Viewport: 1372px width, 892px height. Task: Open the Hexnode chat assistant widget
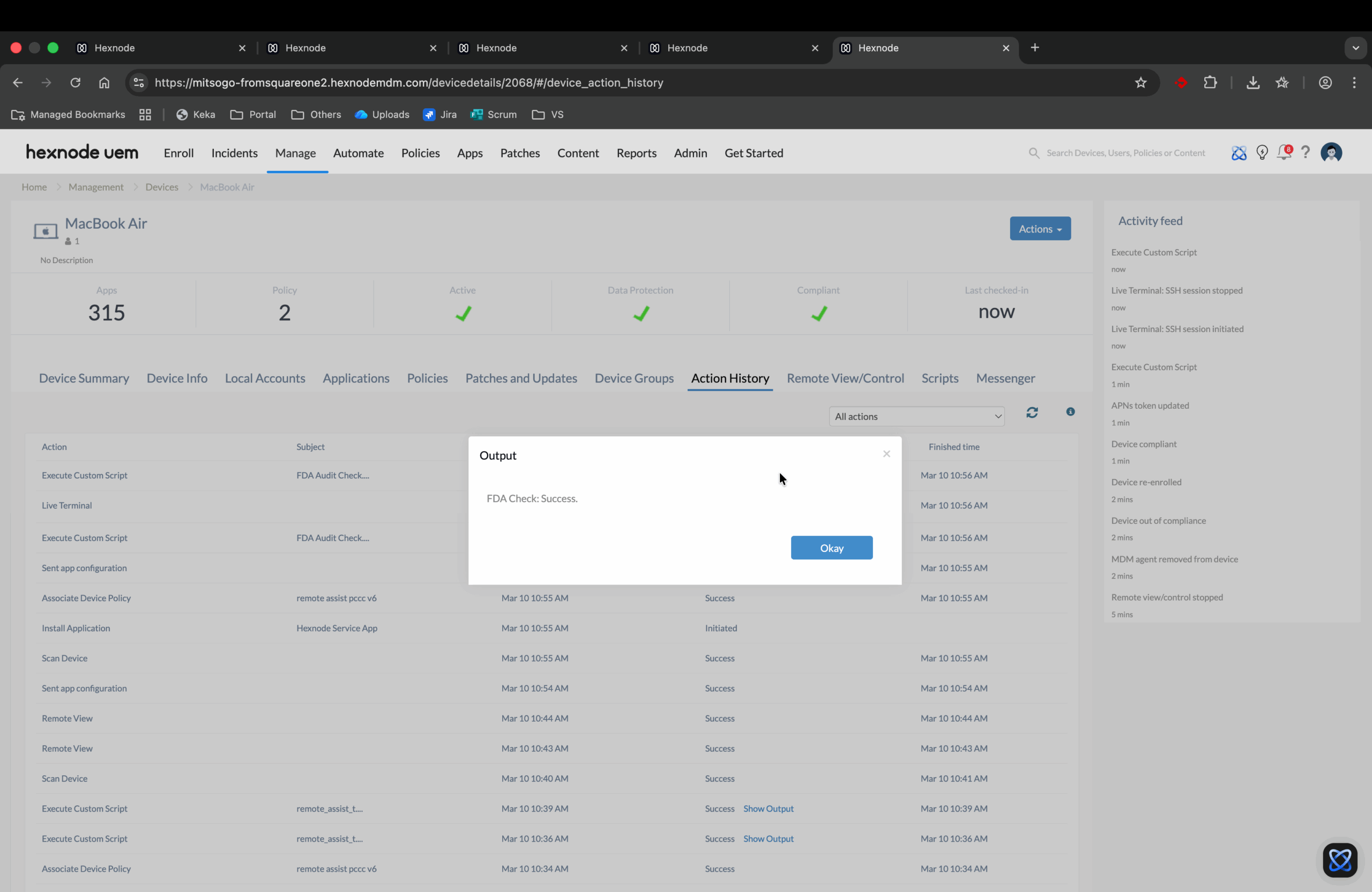coord(1339,860)
